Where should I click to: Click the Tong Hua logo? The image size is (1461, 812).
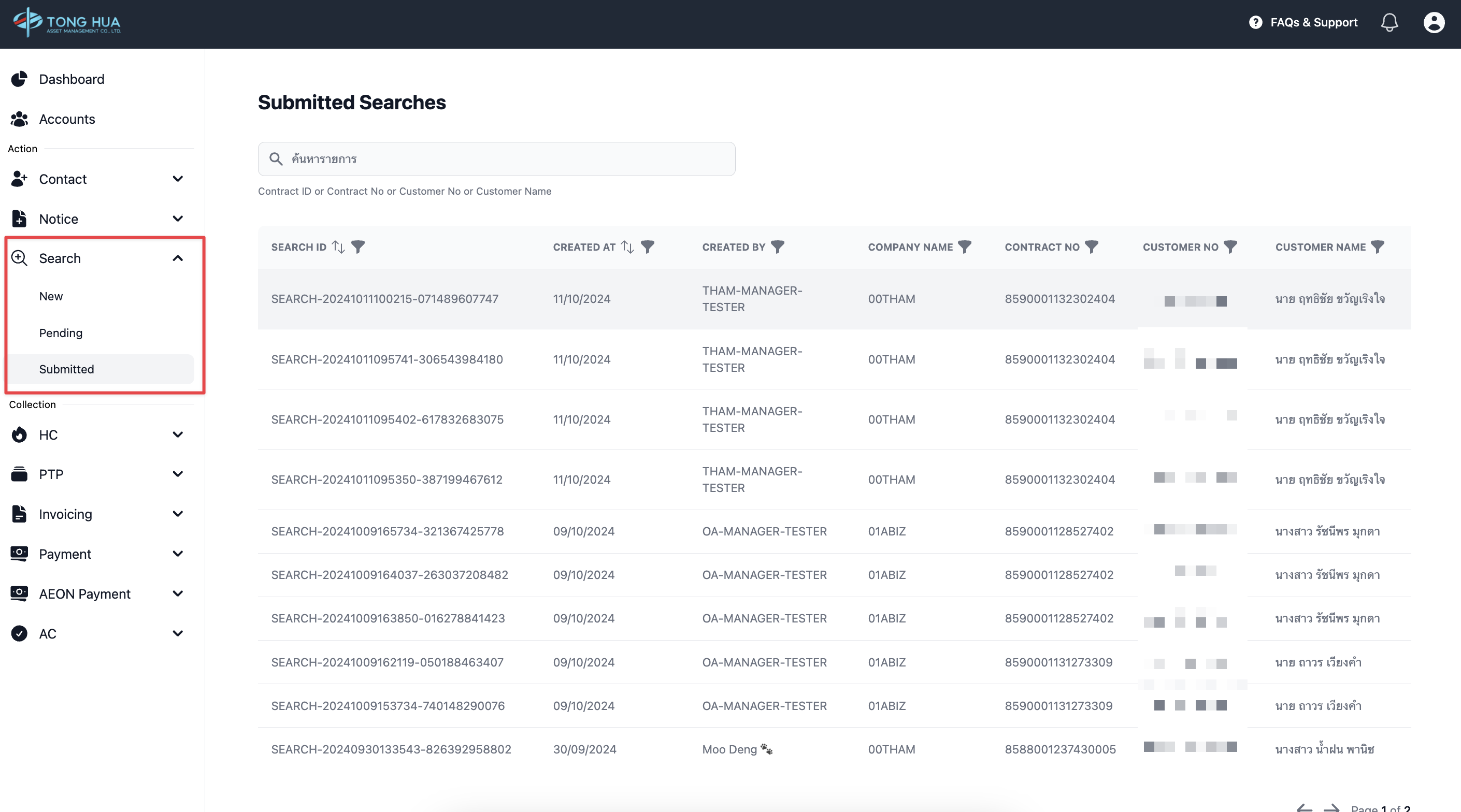point(67,23)
